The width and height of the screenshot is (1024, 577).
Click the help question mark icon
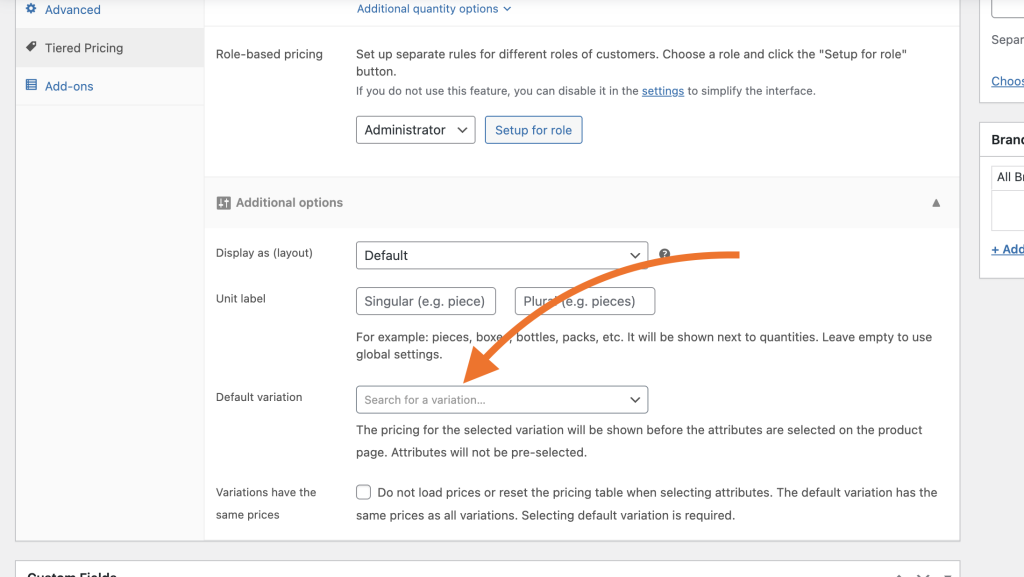pos(664,255)
